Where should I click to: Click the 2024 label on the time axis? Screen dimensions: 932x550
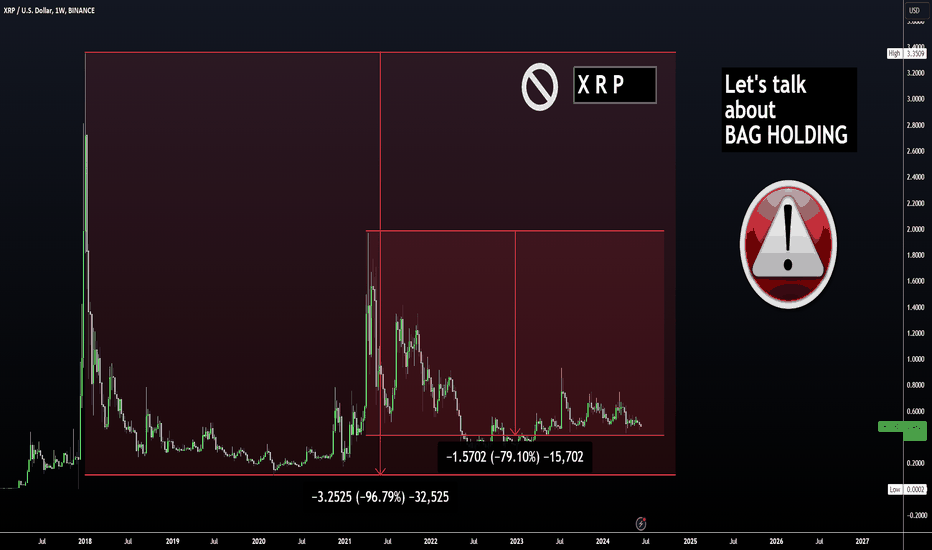(603, 541)
